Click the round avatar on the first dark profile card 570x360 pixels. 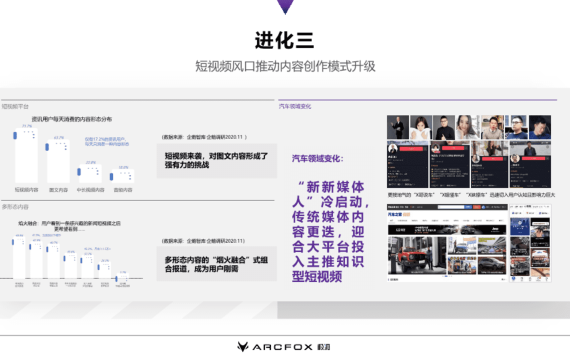(393, 149)
